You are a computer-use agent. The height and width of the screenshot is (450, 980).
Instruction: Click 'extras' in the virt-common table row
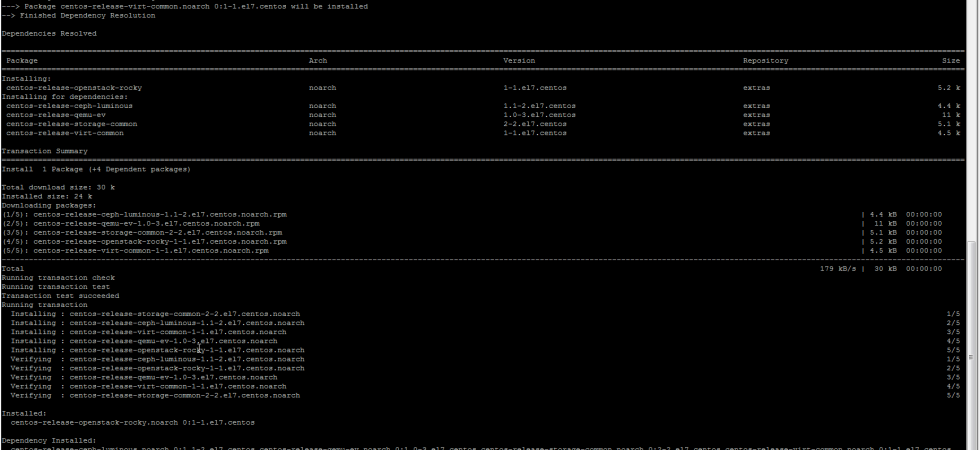[756, 133]
